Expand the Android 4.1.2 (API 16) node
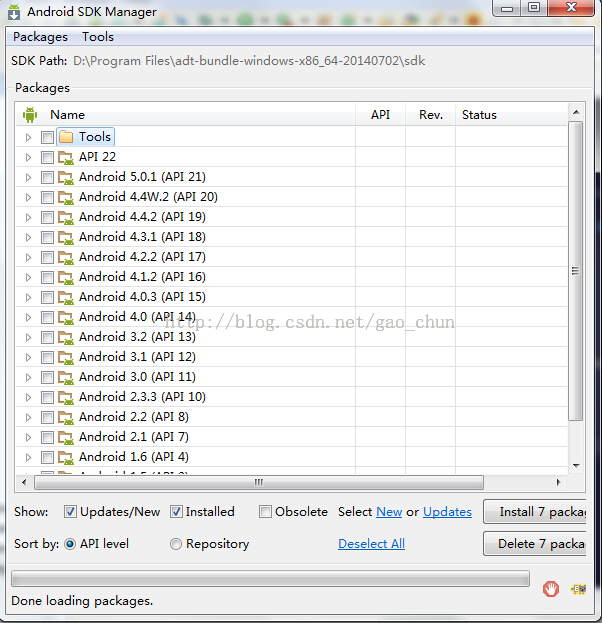The height and width of the screenshot is (623, 602). [x=28, y=277]
